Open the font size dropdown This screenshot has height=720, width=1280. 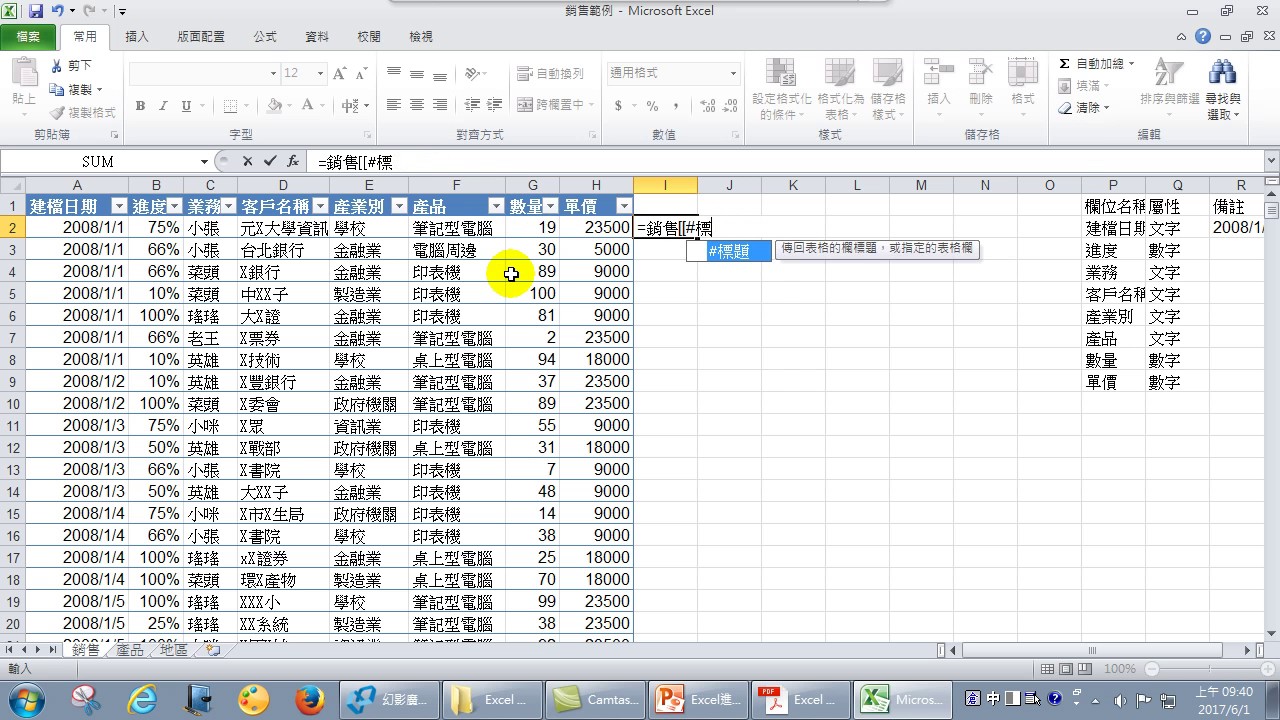pos(320,73)
